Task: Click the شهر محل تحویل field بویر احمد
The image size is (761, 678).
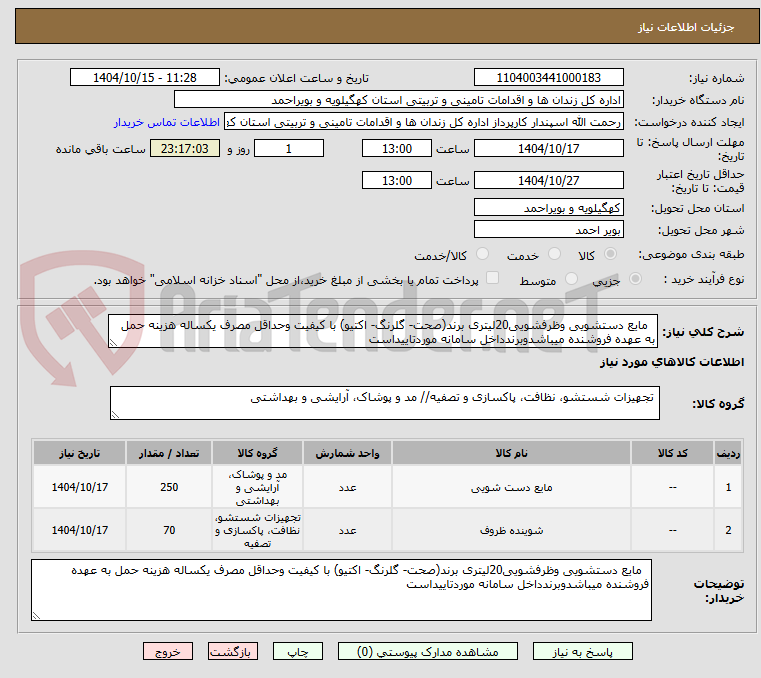Action: pos(548,230)
